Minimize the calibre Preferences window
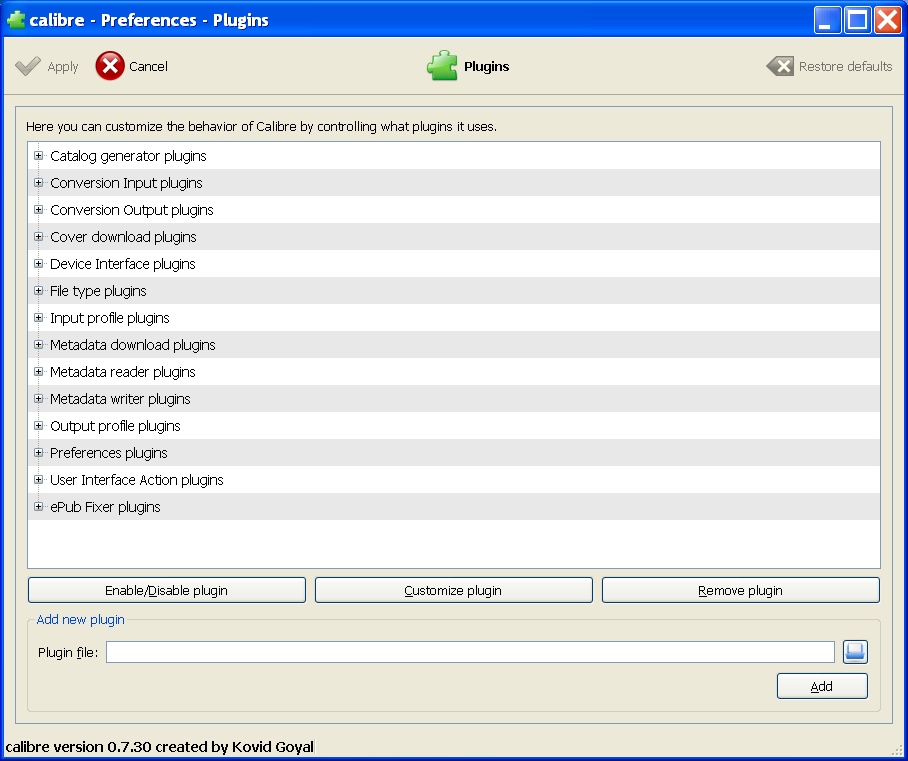This screenshot has width=908, height=761. pos(828,20)
